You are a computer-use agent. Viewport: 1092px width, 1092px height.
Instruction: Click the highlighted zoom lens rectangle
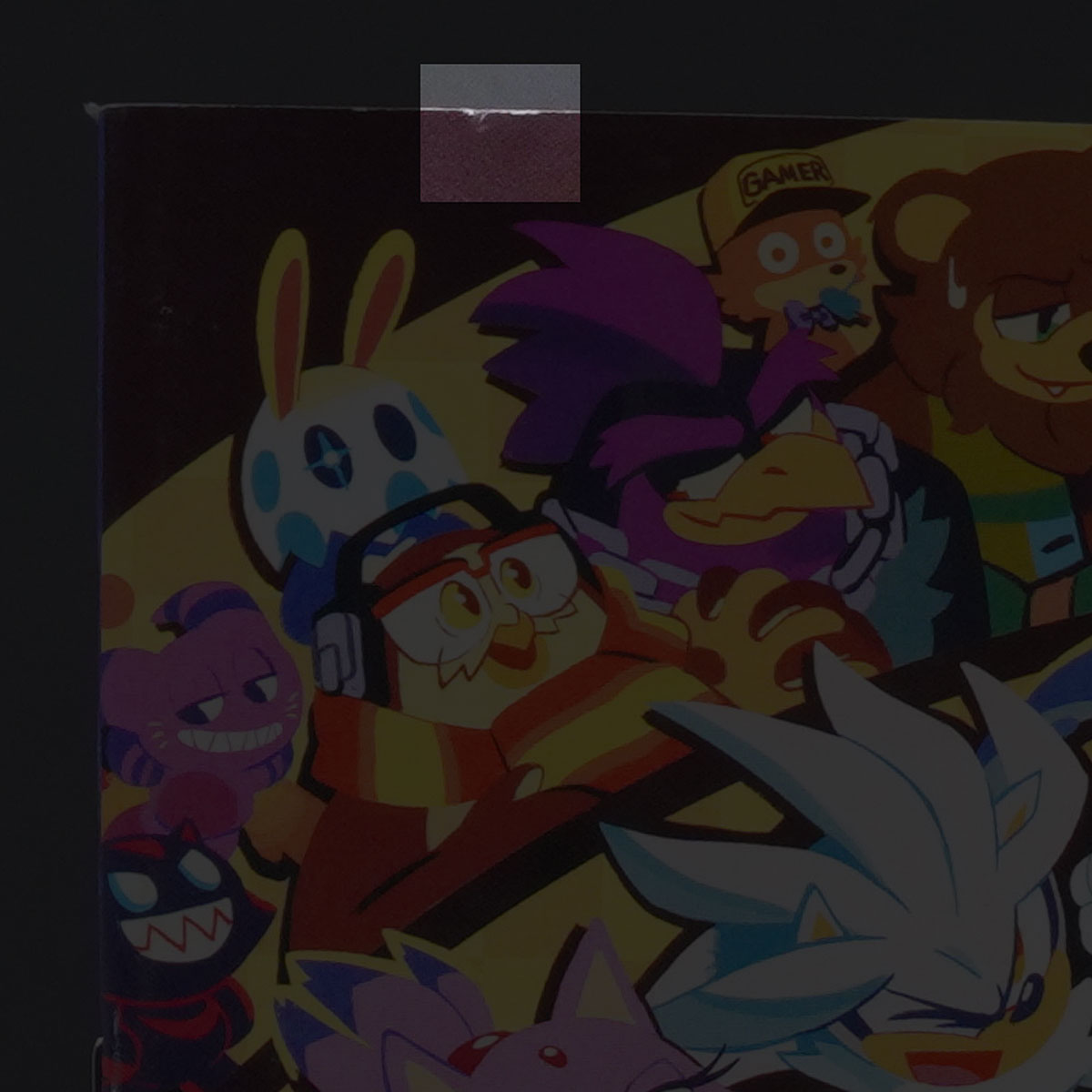pyautogui.click(x=500, y=132)
